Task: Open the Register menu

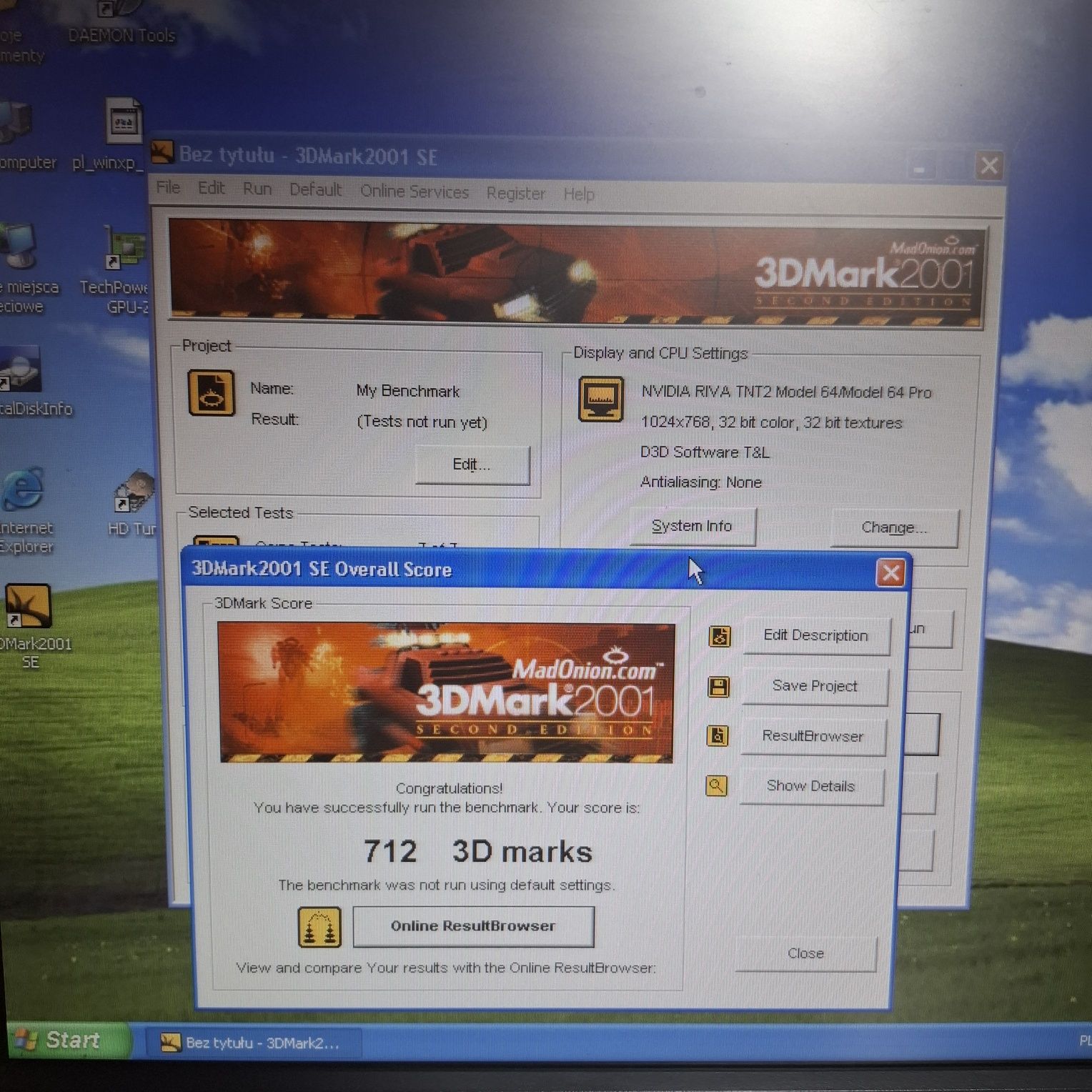Action: pos(515,193)
